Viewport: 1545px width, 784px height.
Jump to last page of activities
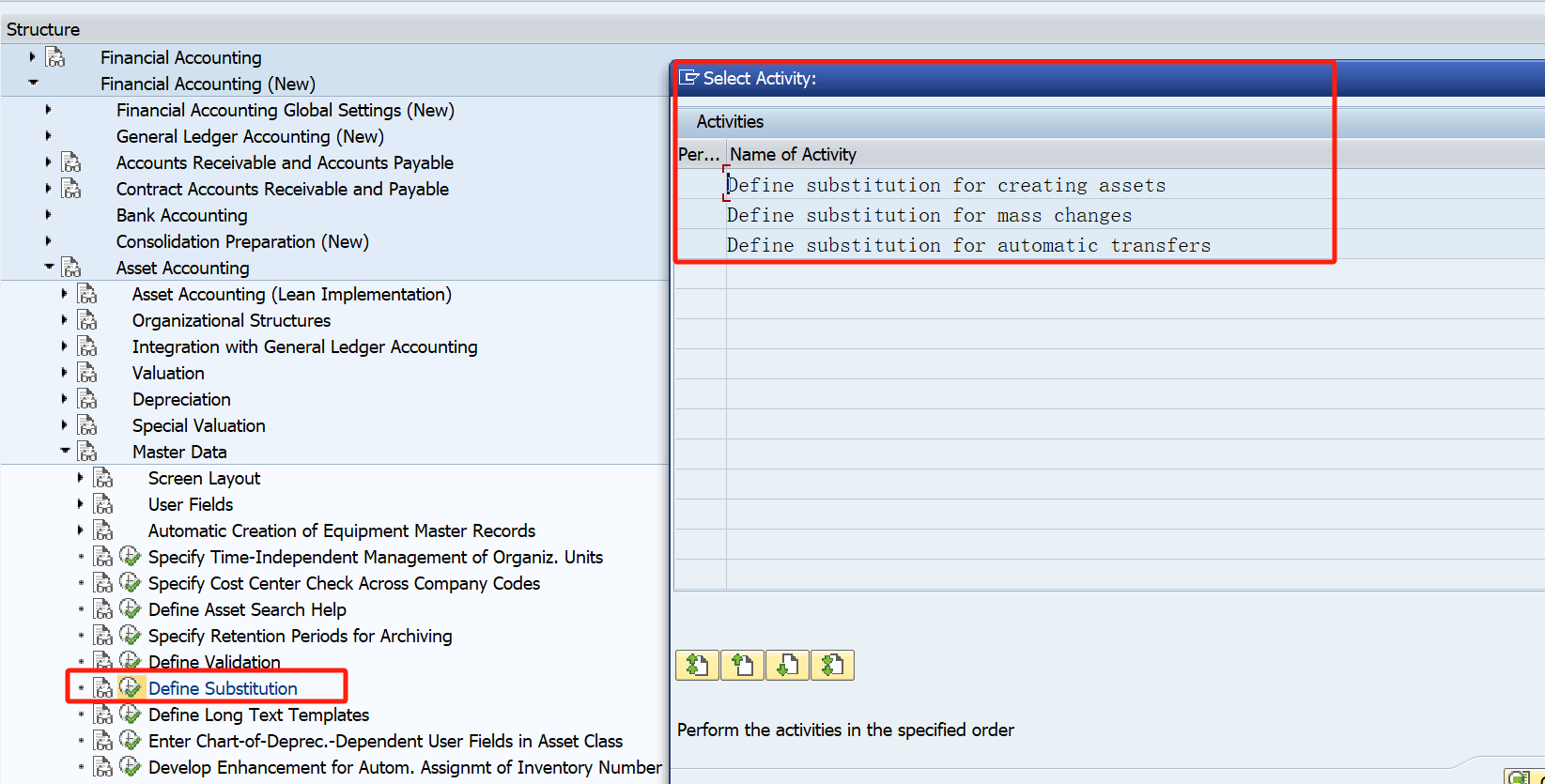[x=832, y=665]
